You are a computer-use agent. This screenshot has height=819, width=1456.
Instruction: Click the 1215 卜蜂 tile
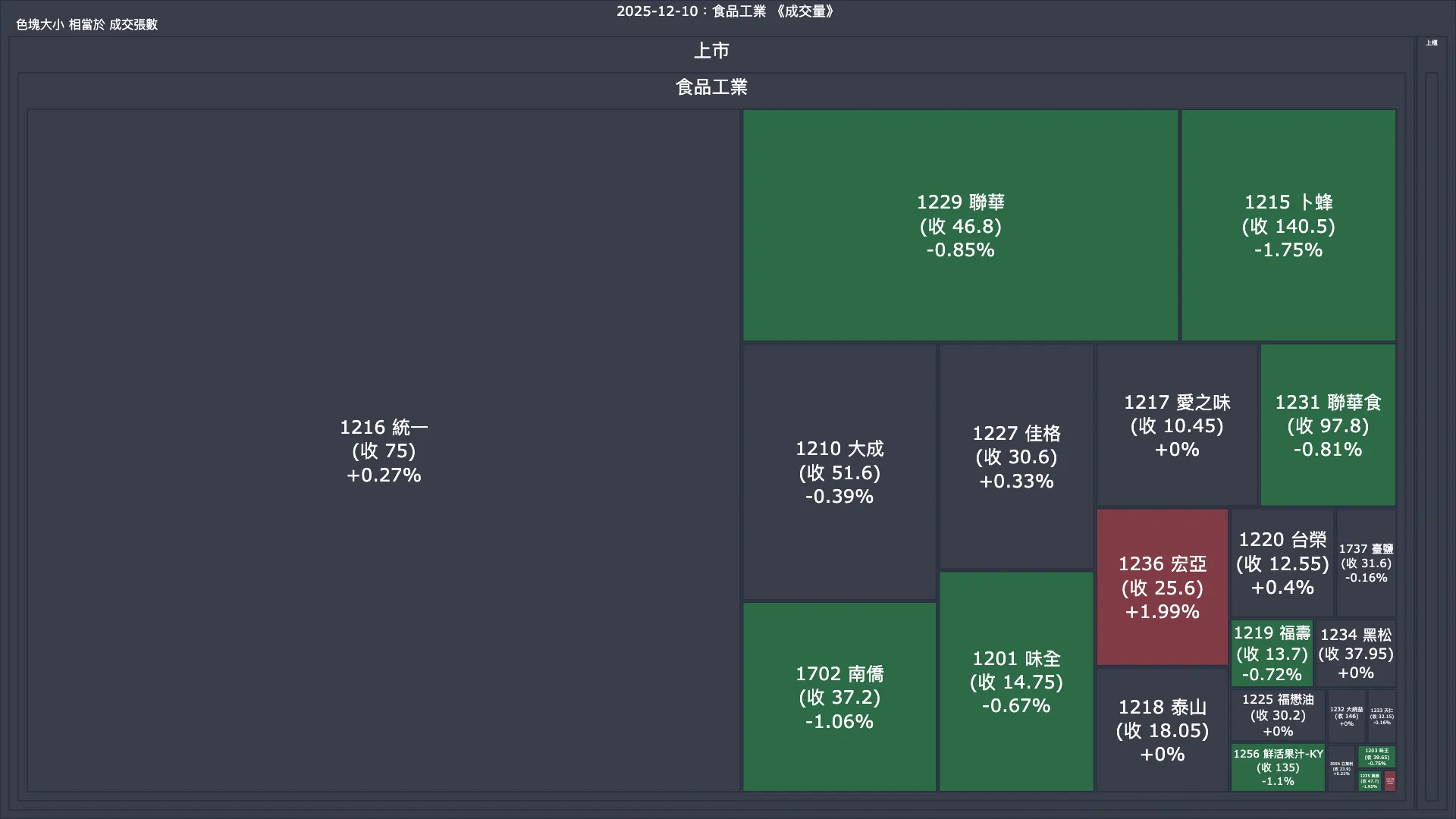point(1288,225)
